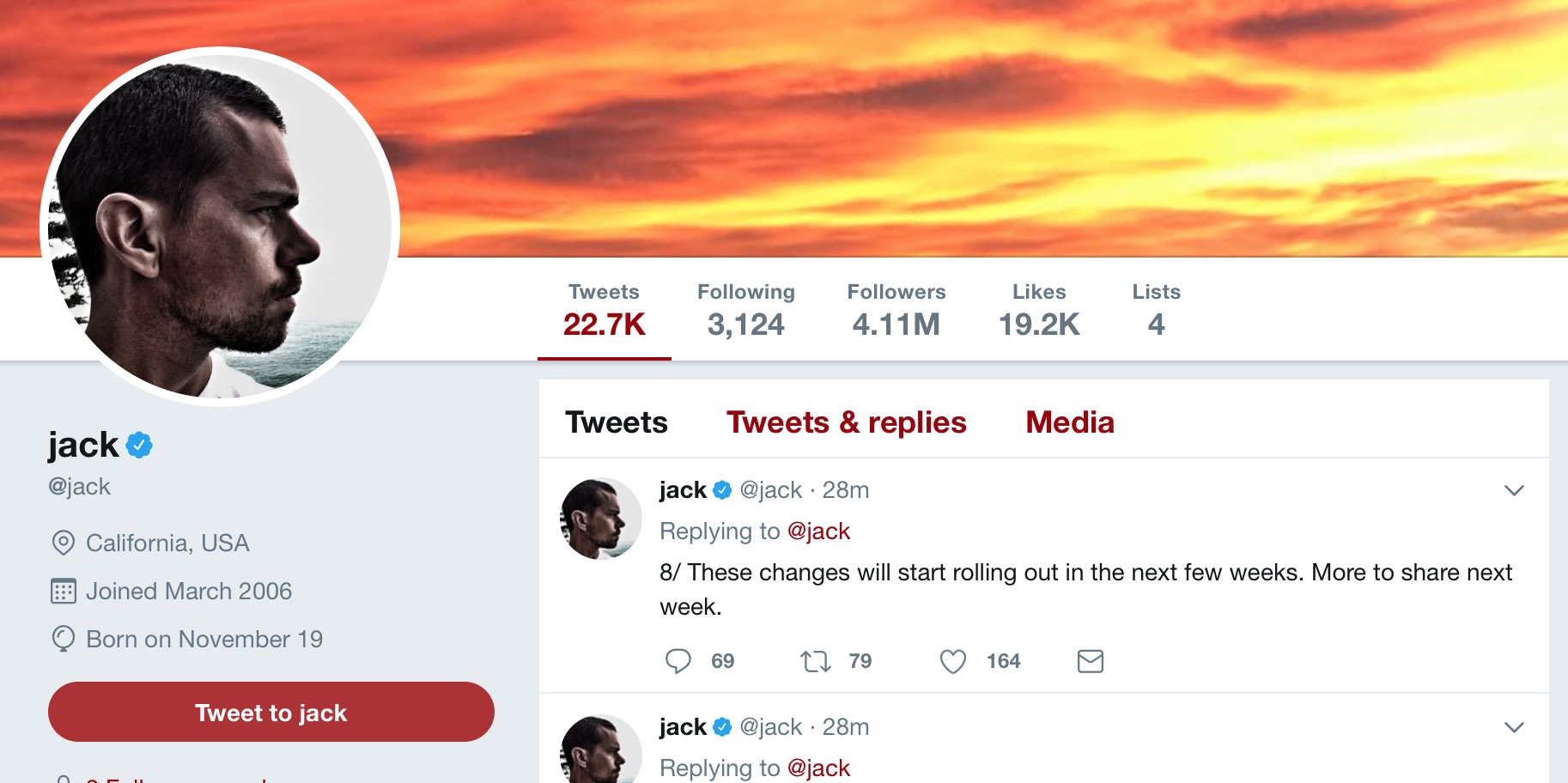Toggle like on jack's latest tweet
Viewport: 1568px width, 783px height.
point(951,660)
